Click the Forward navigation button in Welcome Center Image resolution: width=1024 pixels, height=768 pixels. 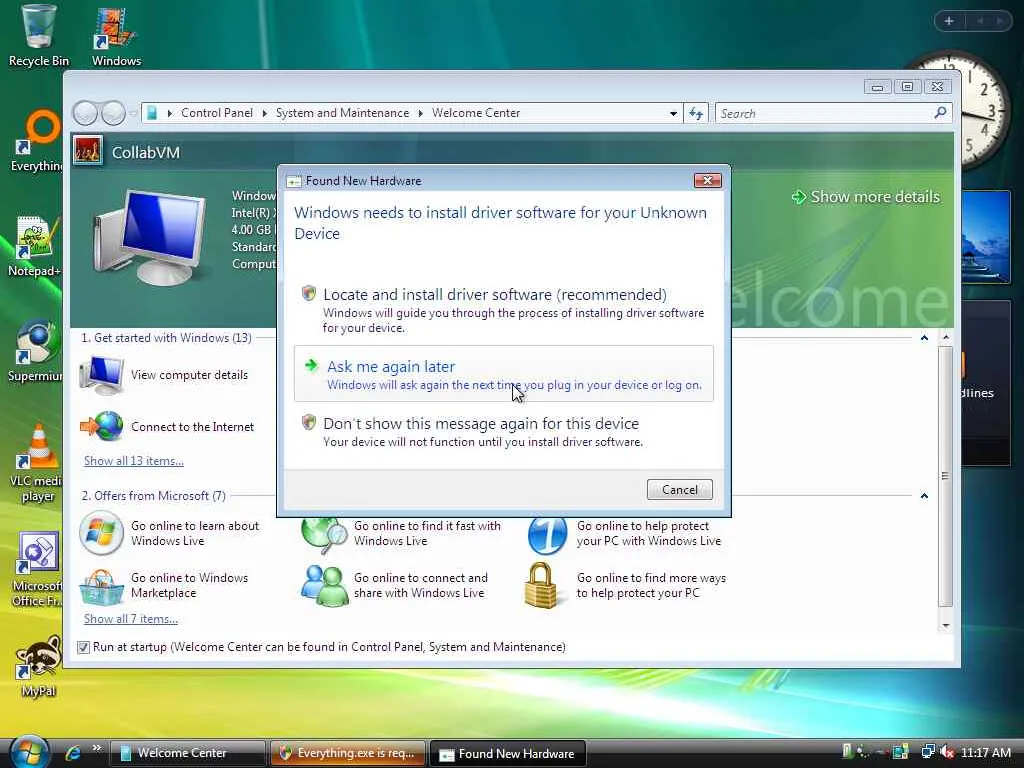[x=113, y=114]
